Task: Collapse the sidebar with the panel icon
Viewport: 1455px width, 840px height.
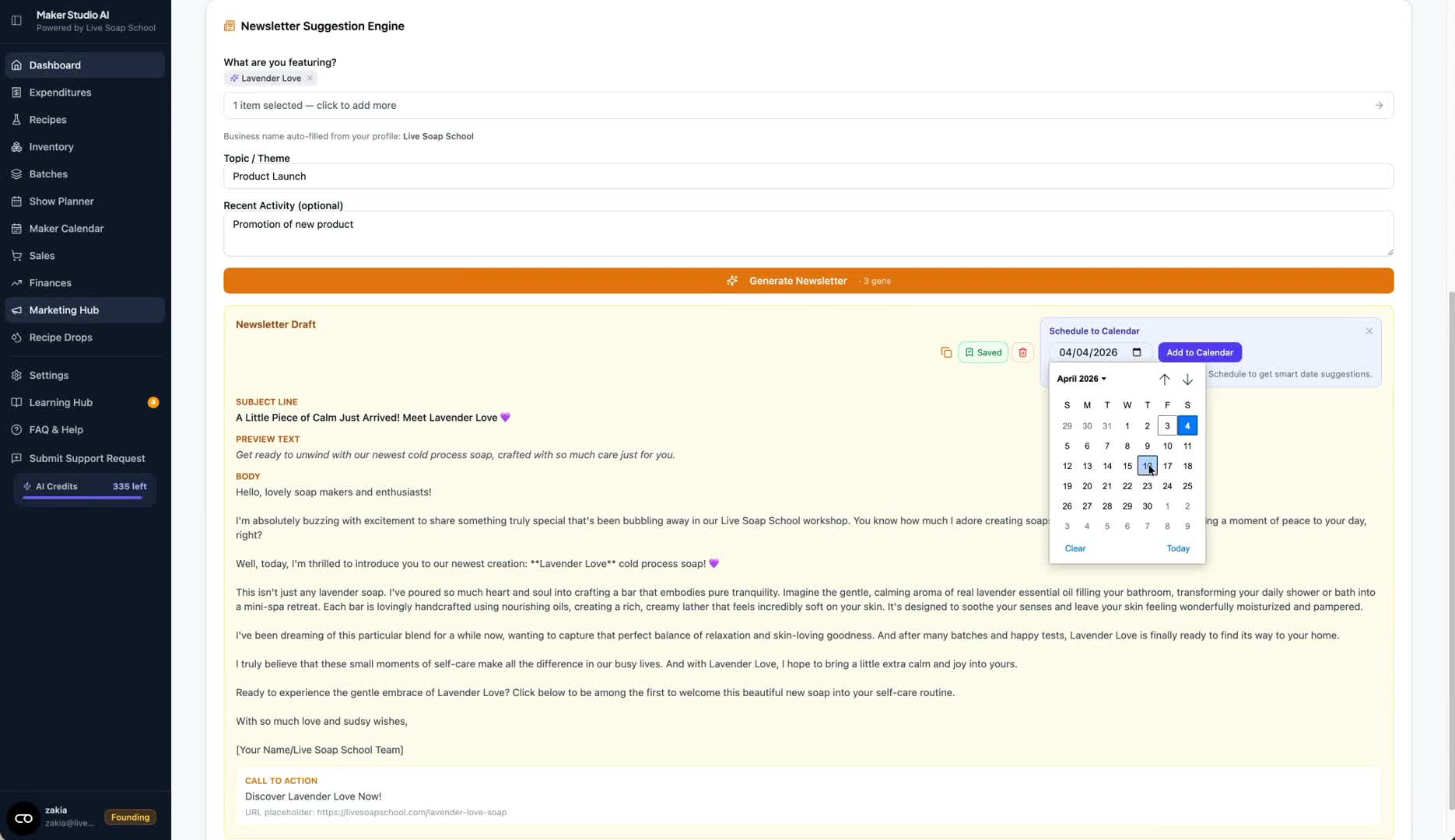Action: 16,19
